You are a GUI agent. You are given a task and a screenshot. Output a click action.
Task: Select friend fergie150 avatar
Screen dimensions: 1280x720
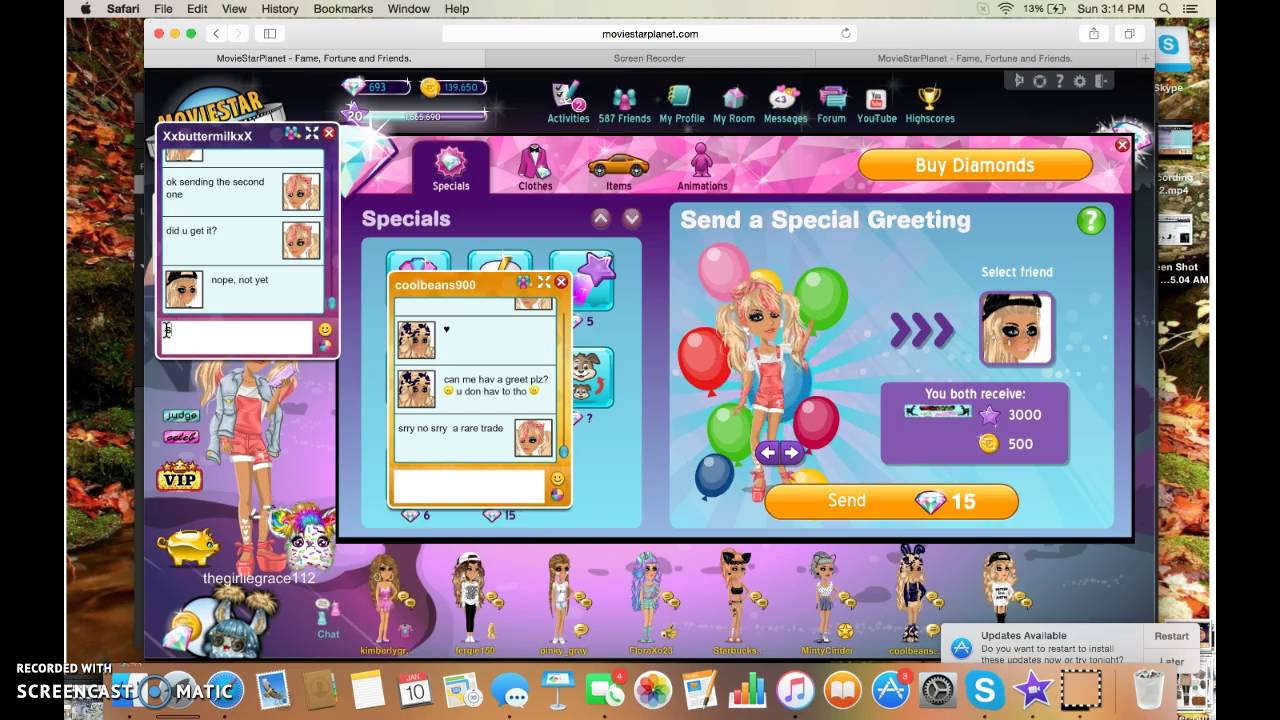(x=468, y=598)
